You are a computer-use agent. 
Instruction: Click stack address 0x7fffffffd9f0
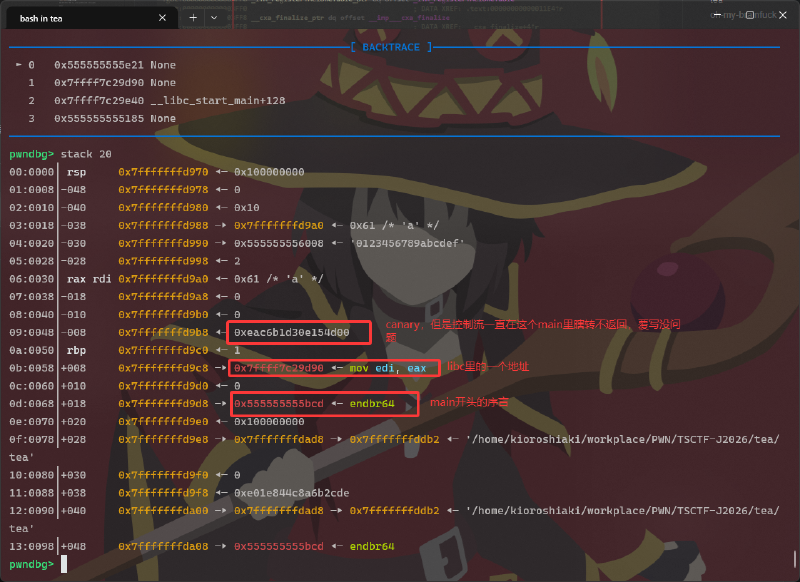(x=163, y=475)
